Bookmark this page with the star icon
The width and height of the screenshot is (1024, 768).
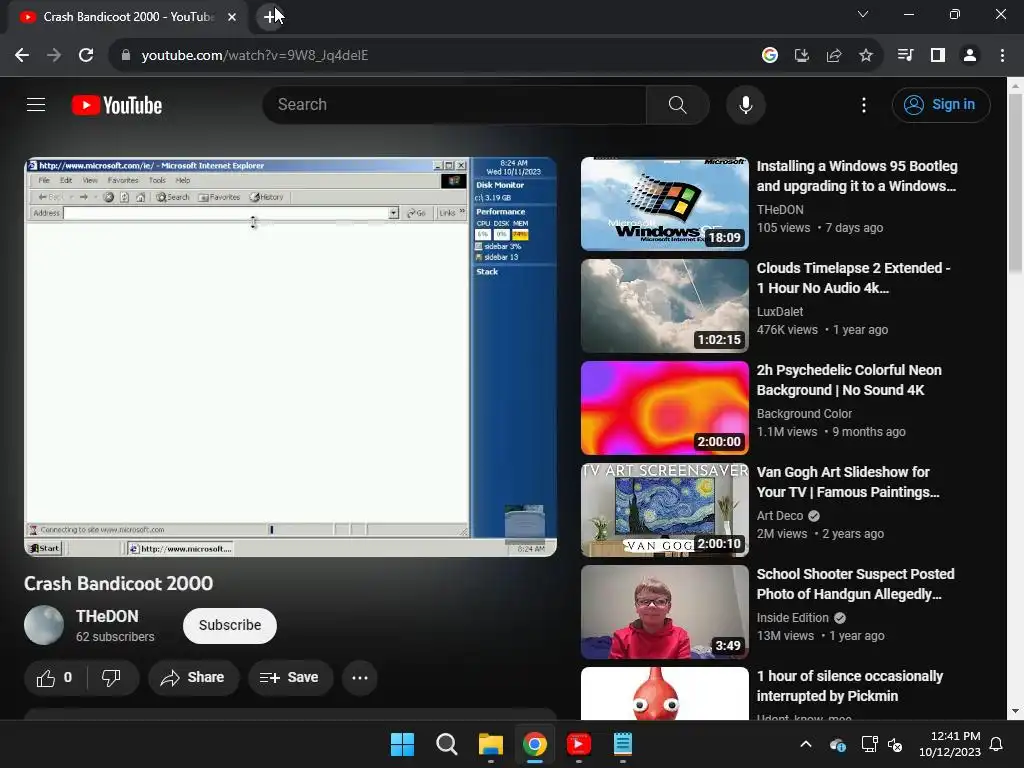(865, 56)
